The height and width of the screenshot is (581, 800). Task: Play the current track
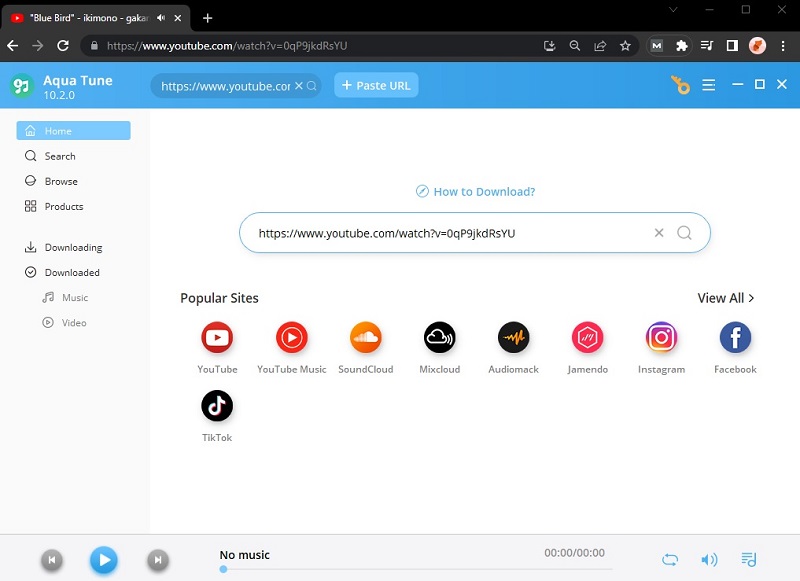point(104,560)
